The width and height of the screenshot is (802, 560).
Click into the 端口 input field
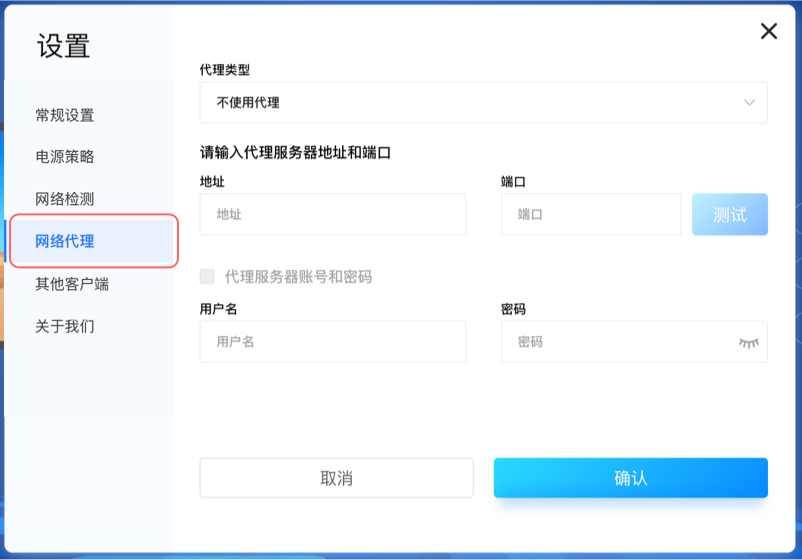coord(590,214)
